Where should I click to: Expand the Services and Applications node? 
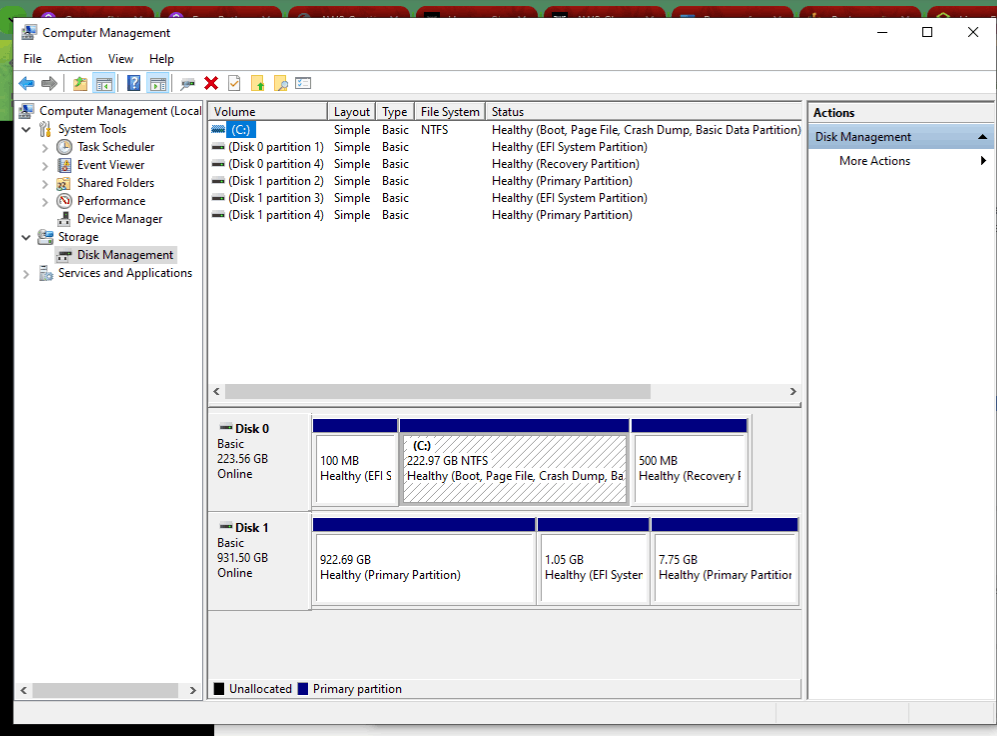point(26,274)
